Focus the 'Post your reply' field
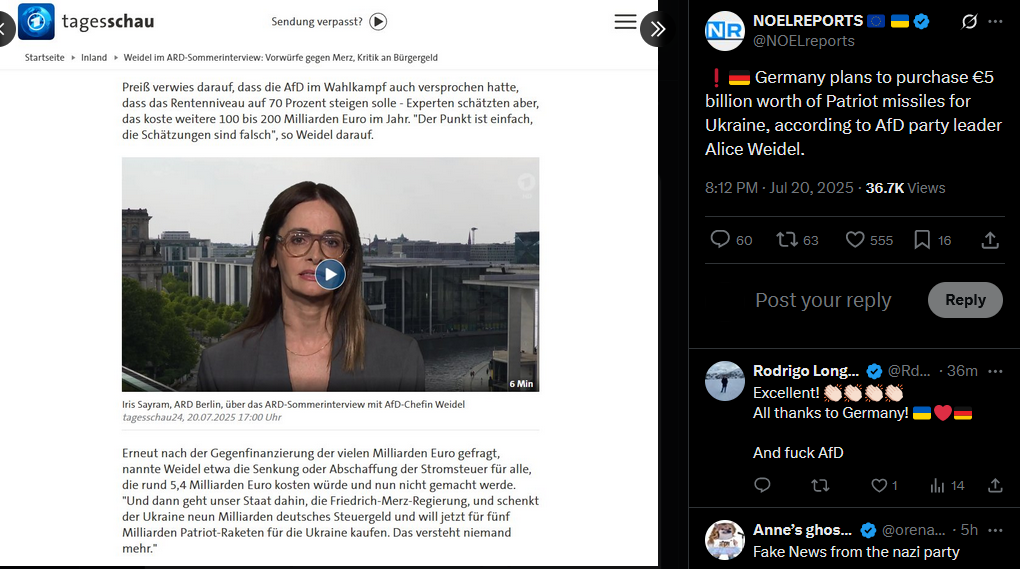This screenshot has height=569, width=1020. pyautogui.click(x=823, y=300)
